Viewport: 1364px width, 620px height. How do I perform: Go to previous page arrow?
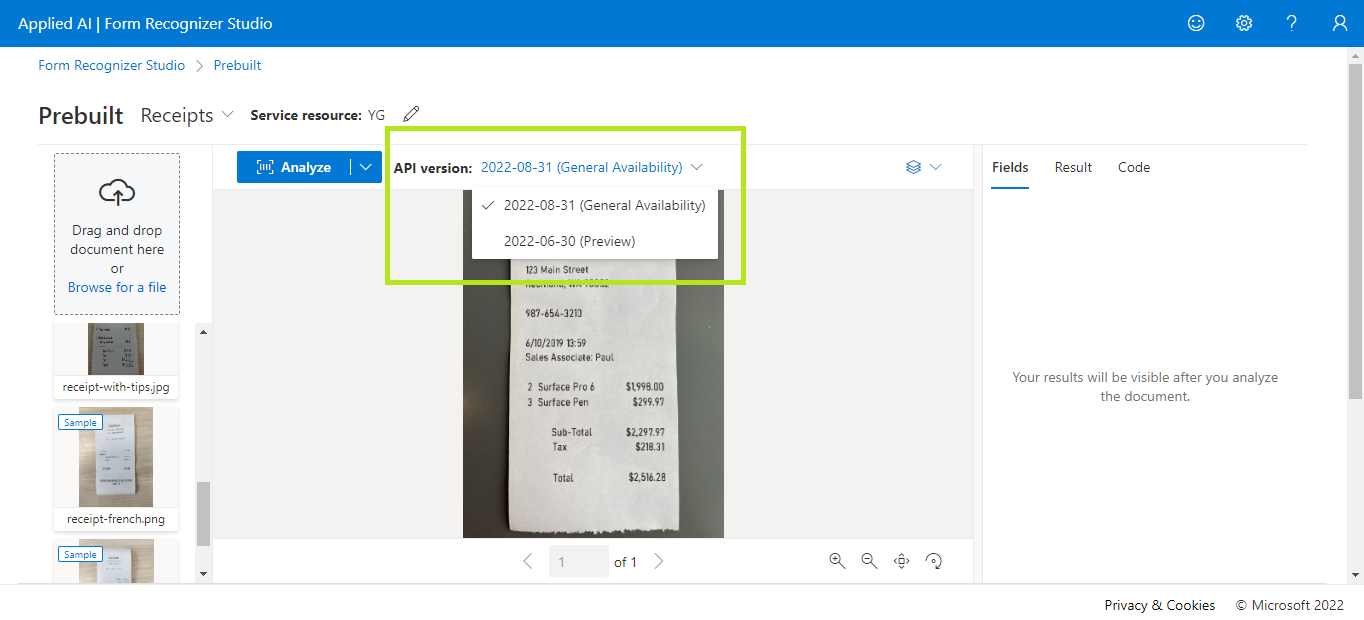click(x=528, y=561)
